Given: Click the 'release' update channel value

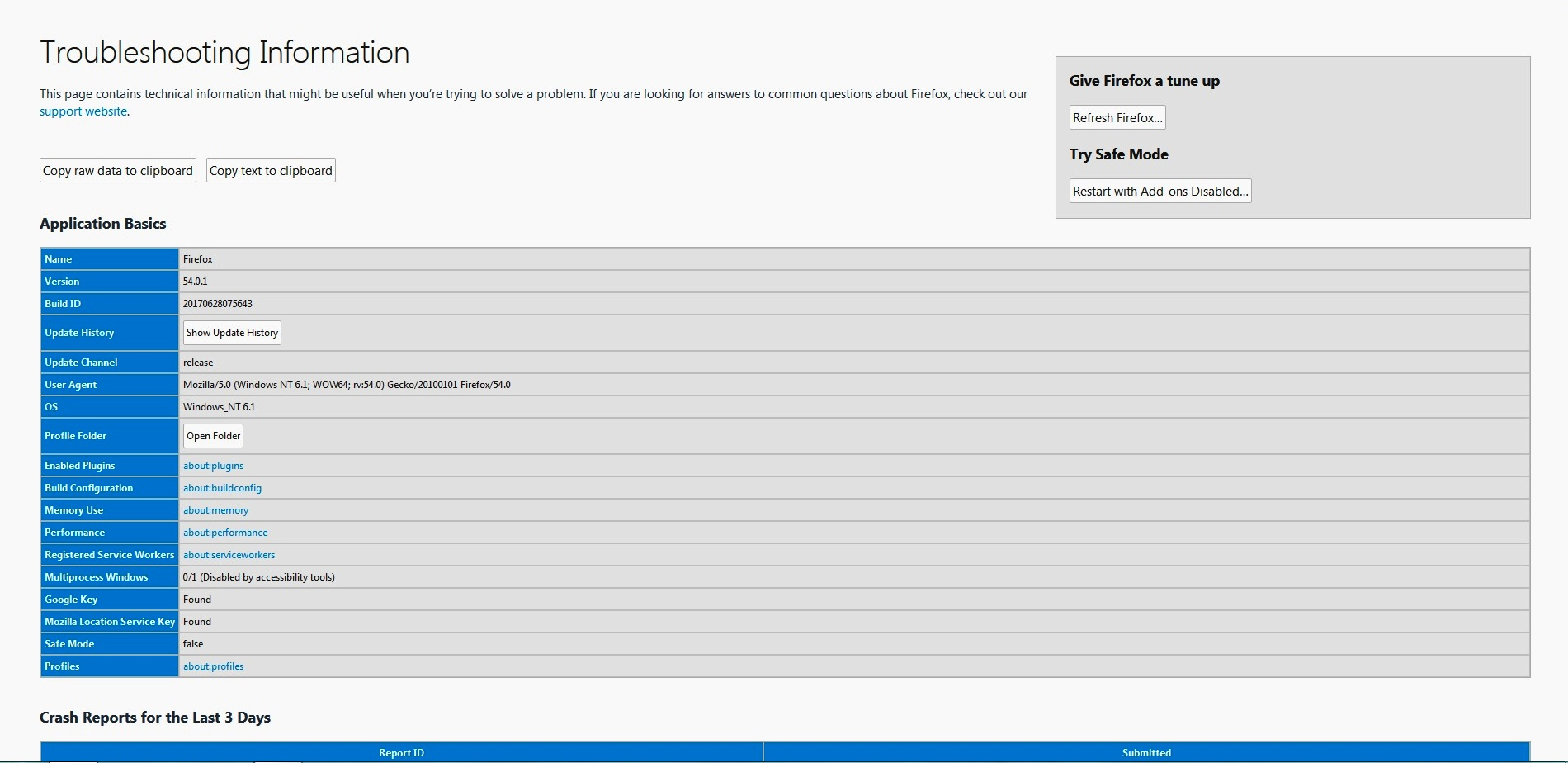Looking at the screenshot, I should click(x=198, y=363).
